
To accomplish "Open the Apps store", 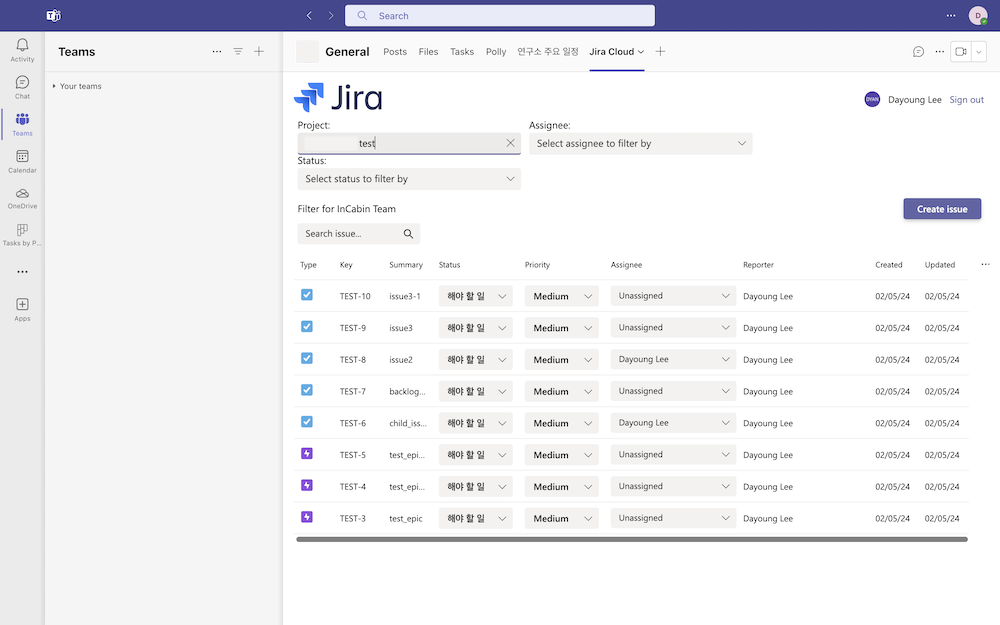I will tap(22, 309).
